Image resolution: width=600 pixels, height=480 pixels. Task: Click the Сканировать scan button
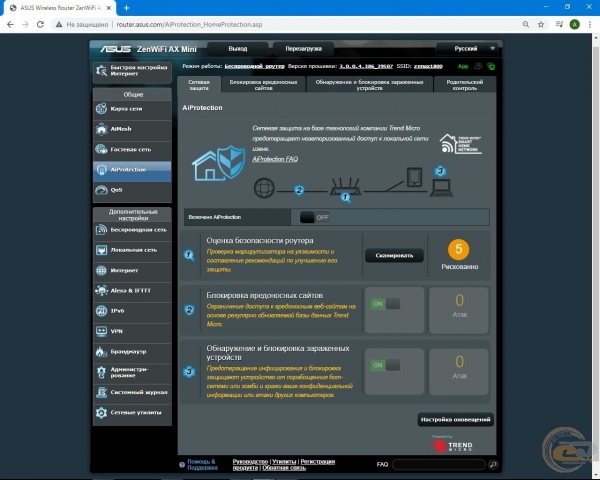394,256
